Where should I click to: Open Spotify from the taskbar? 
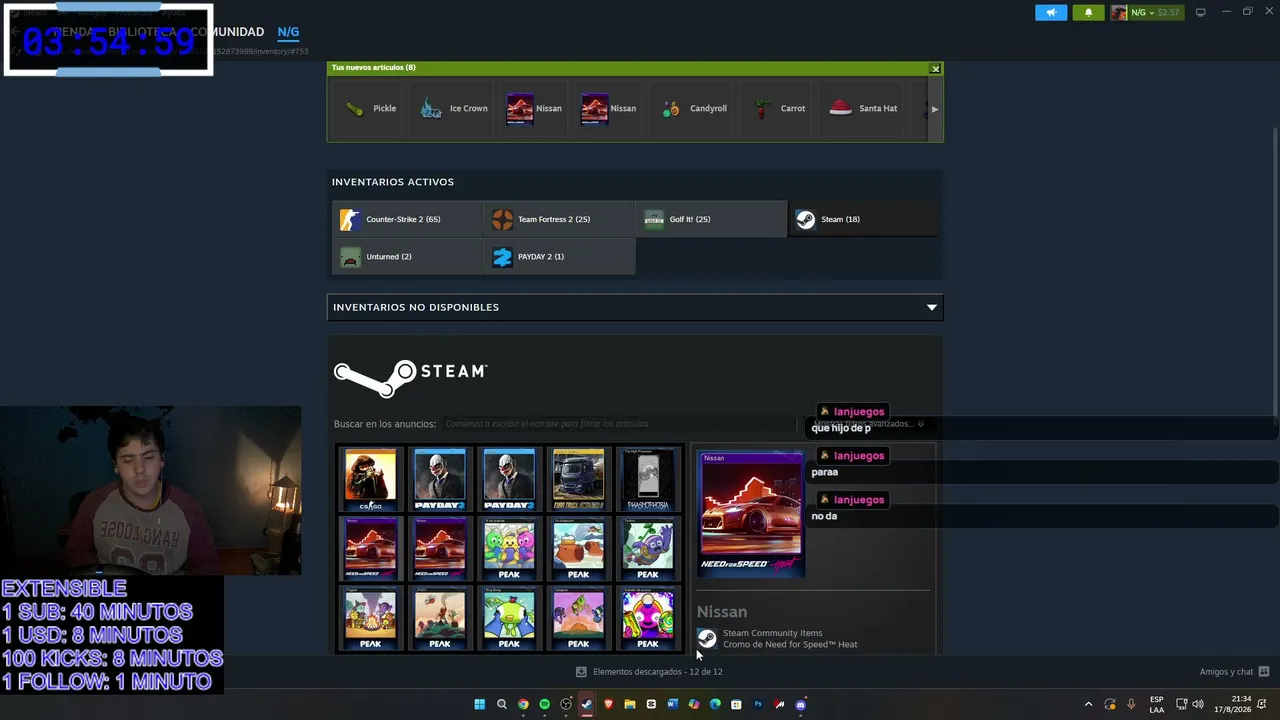click(x=544, y=704)
